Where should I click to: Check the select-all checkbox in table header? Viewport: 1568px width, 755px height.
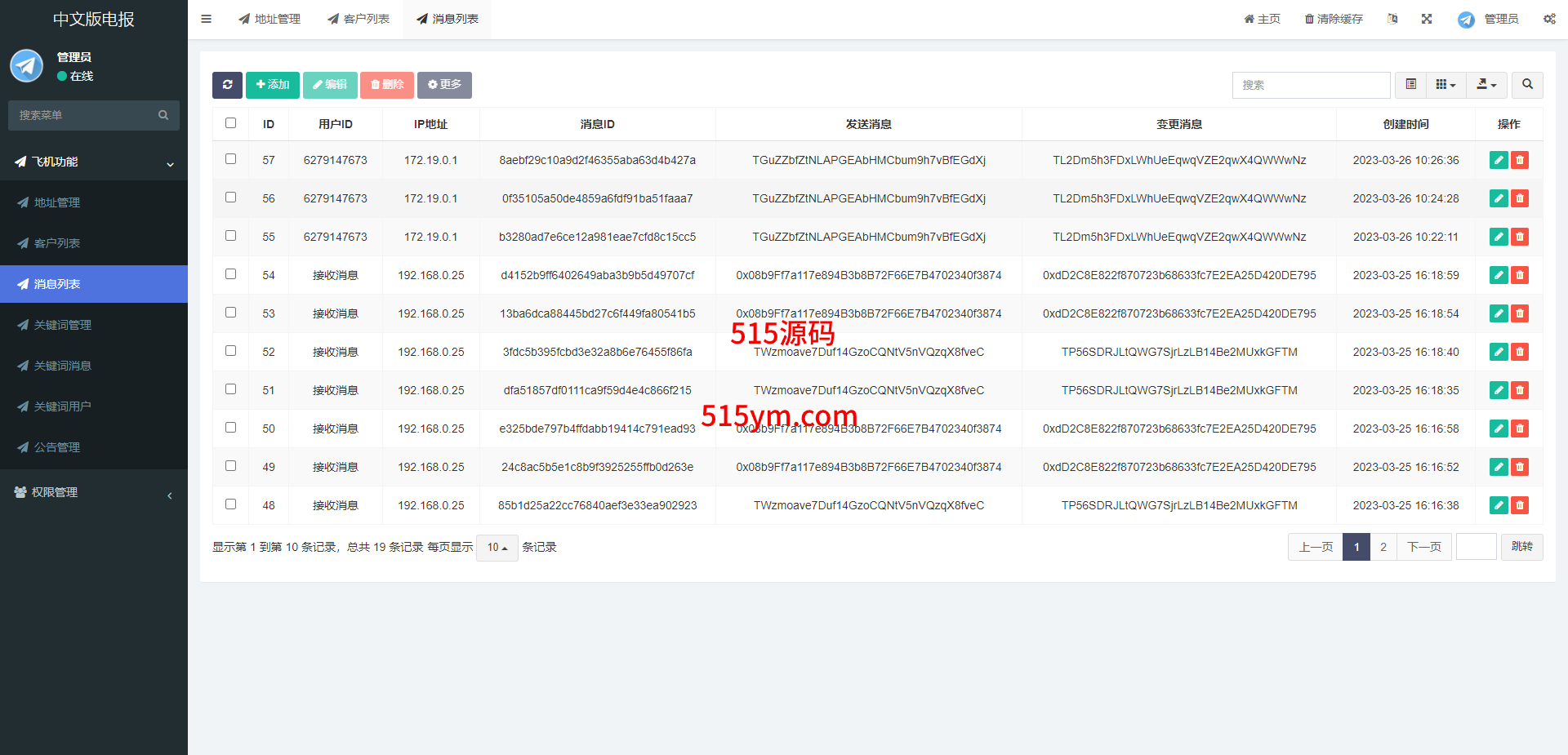coord(231,123)
